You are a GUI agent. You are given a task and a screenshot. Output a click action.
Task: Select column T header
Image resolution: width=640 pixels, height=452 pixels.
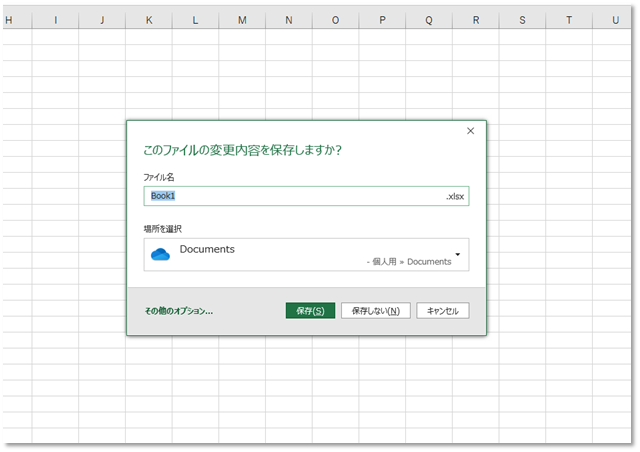pyautogui.click(x=569, y=20)
